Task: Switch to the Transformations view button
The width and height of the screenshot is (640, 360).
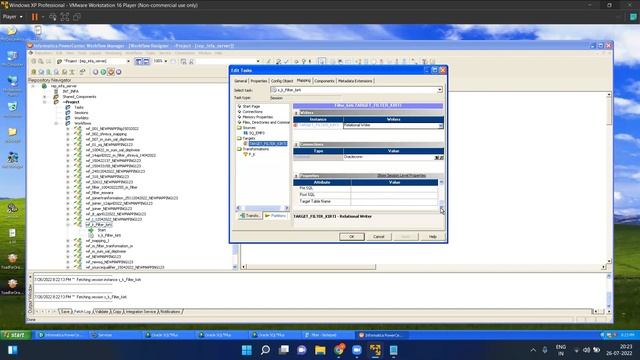Action: [249, 216]
